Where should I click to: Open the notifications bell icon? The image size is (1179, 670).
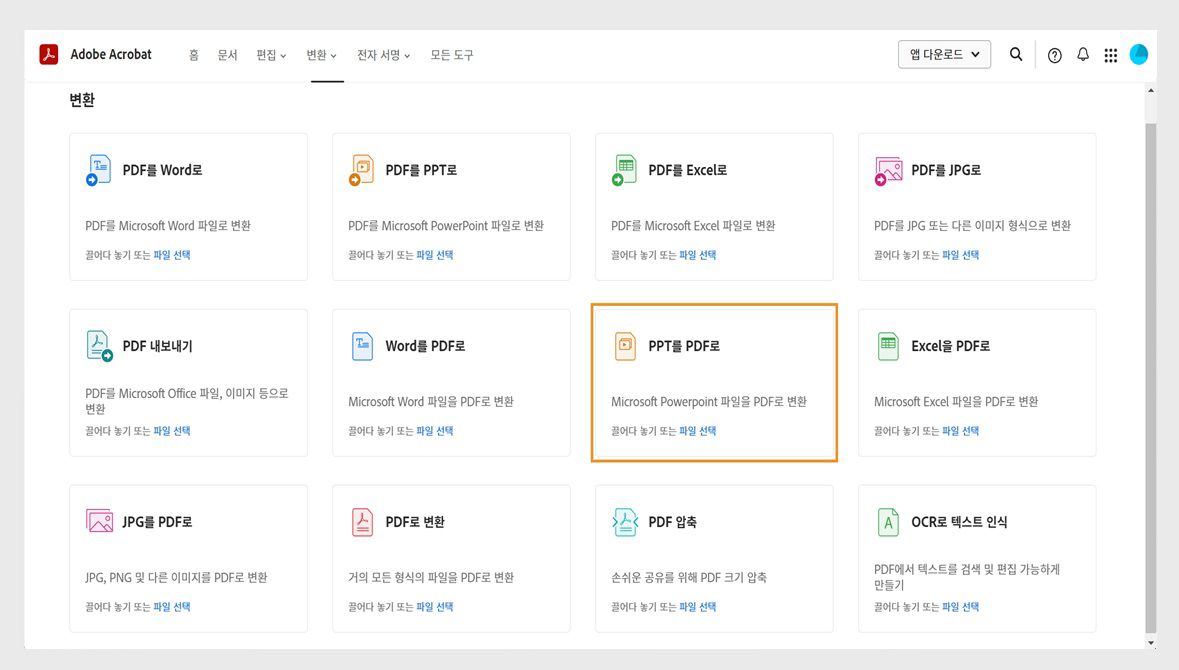point(1082,55)
